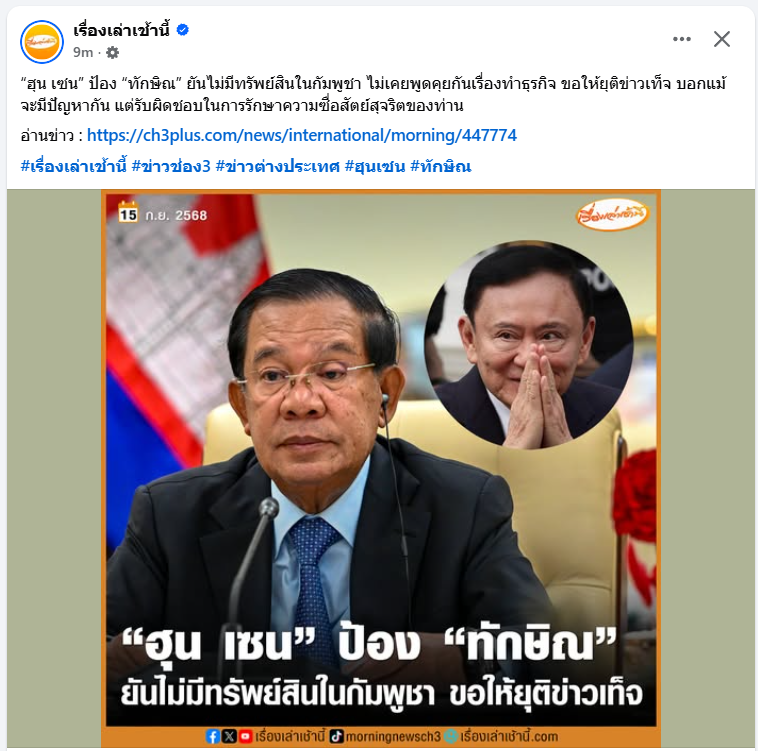Click the blue verified badge icon

point(182,30)
